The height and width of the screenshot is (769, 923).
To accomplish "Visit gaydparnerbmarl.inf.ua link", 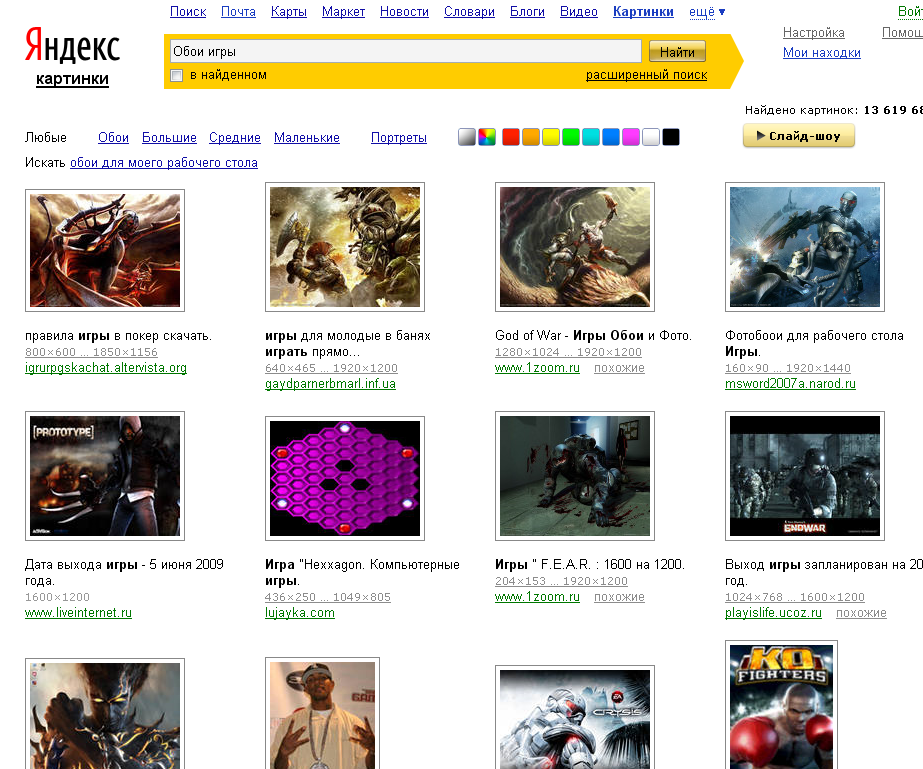I will 330,383.
